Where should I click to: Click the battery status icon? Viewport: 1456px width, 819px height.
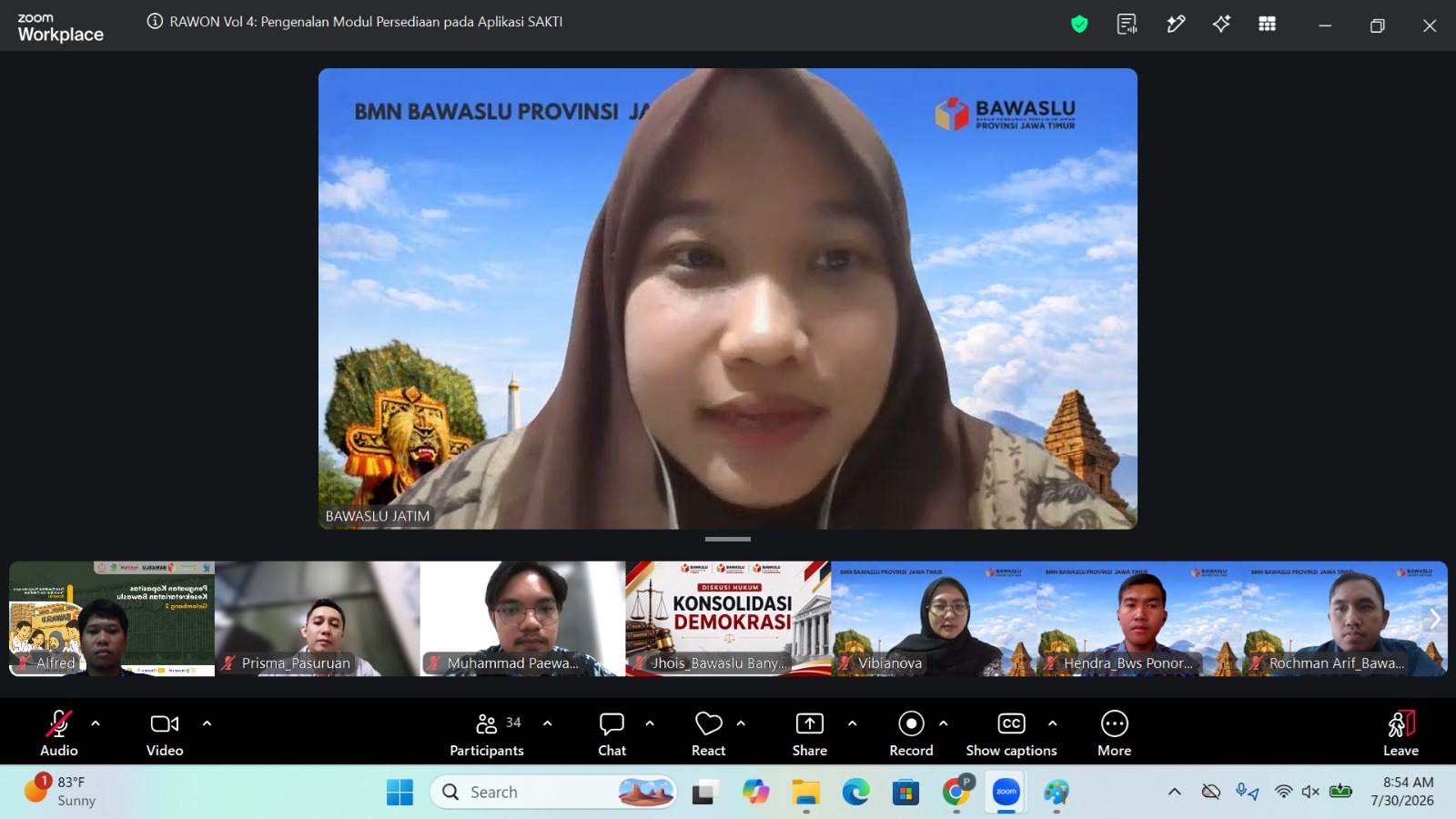tap(1340, 792)
